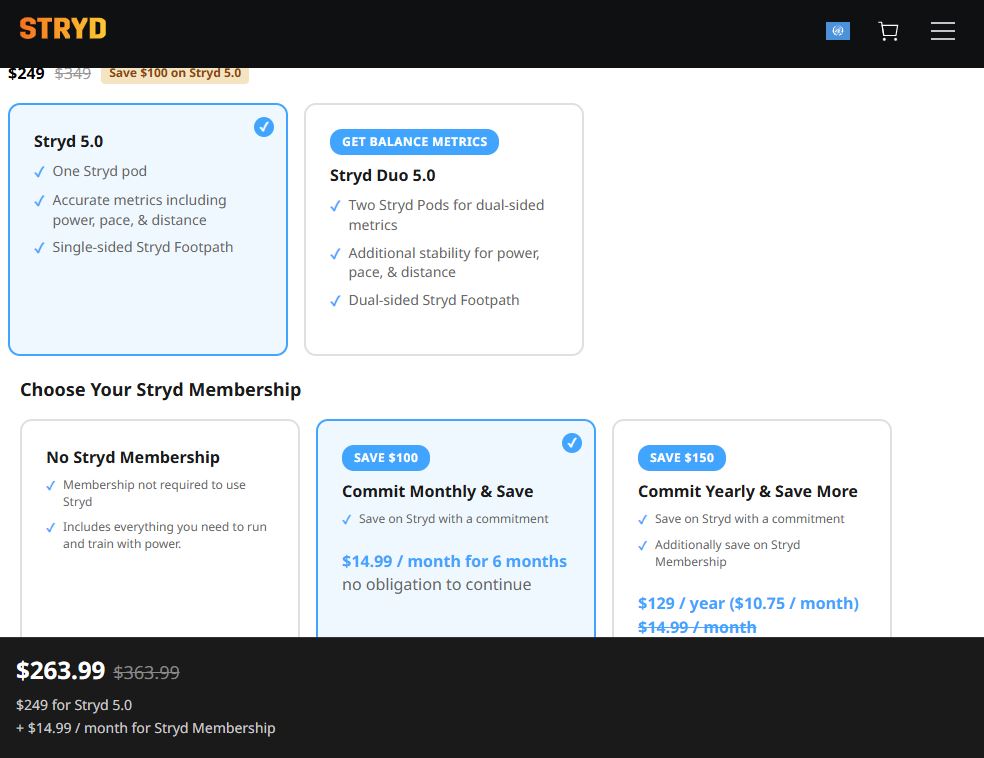
Task: Open the shopping cart
Action: point(888,32)
